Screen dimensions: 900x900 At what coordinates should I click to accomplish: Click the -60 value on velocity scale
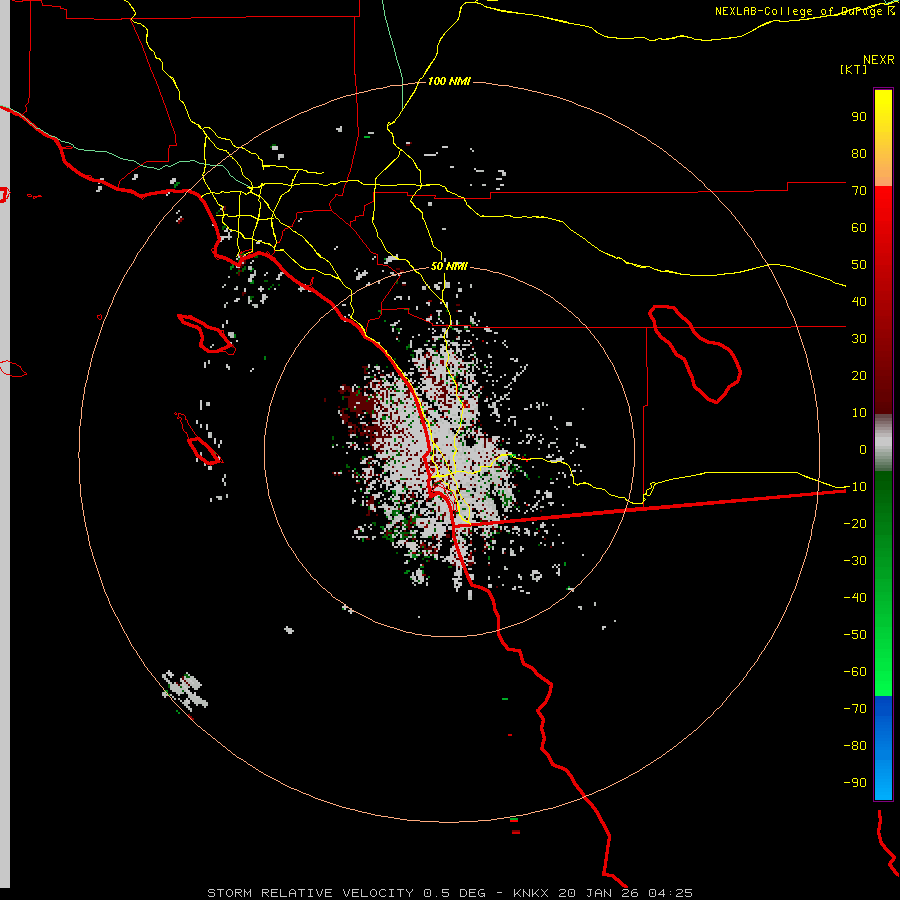pyautogui.click(x=855, y=672)
